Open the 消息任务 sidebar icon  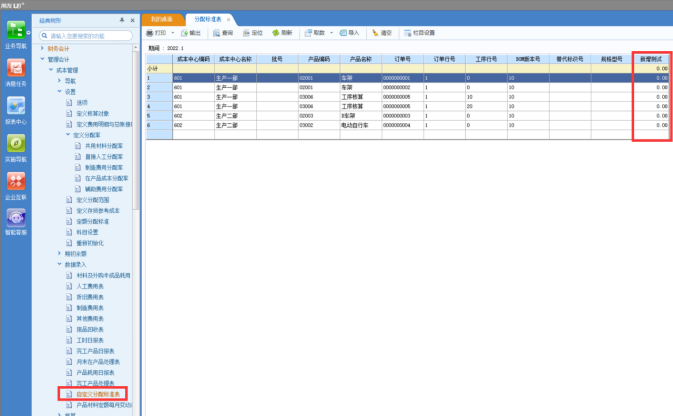[x=16, y=68]
